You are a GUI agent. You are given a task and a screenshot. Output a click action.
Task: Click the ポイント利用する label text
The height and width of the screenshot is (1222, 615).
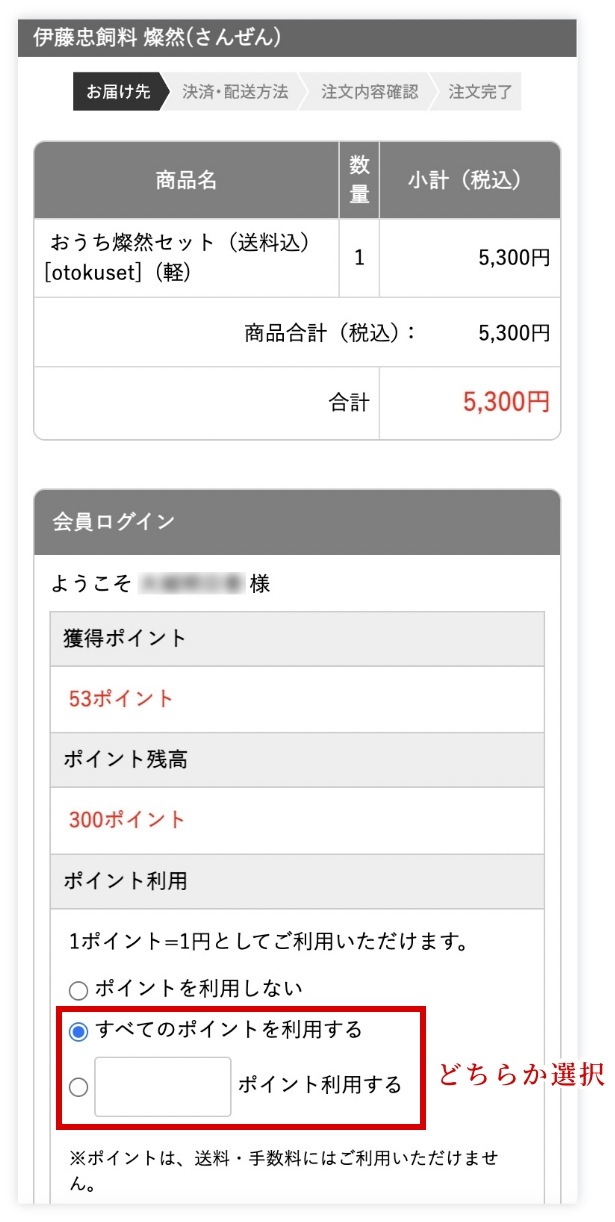(x=319, y=1085)
